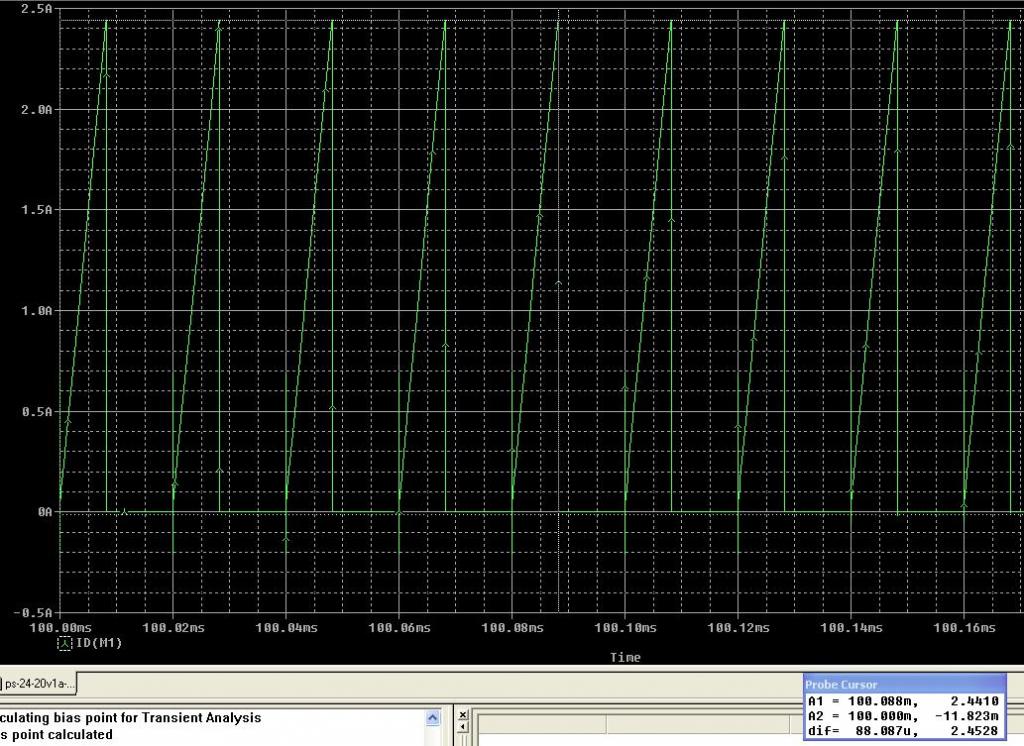Click the 100.08ms x-axis tick label
The image size is (1024, 746).
(x=512, y=628)
